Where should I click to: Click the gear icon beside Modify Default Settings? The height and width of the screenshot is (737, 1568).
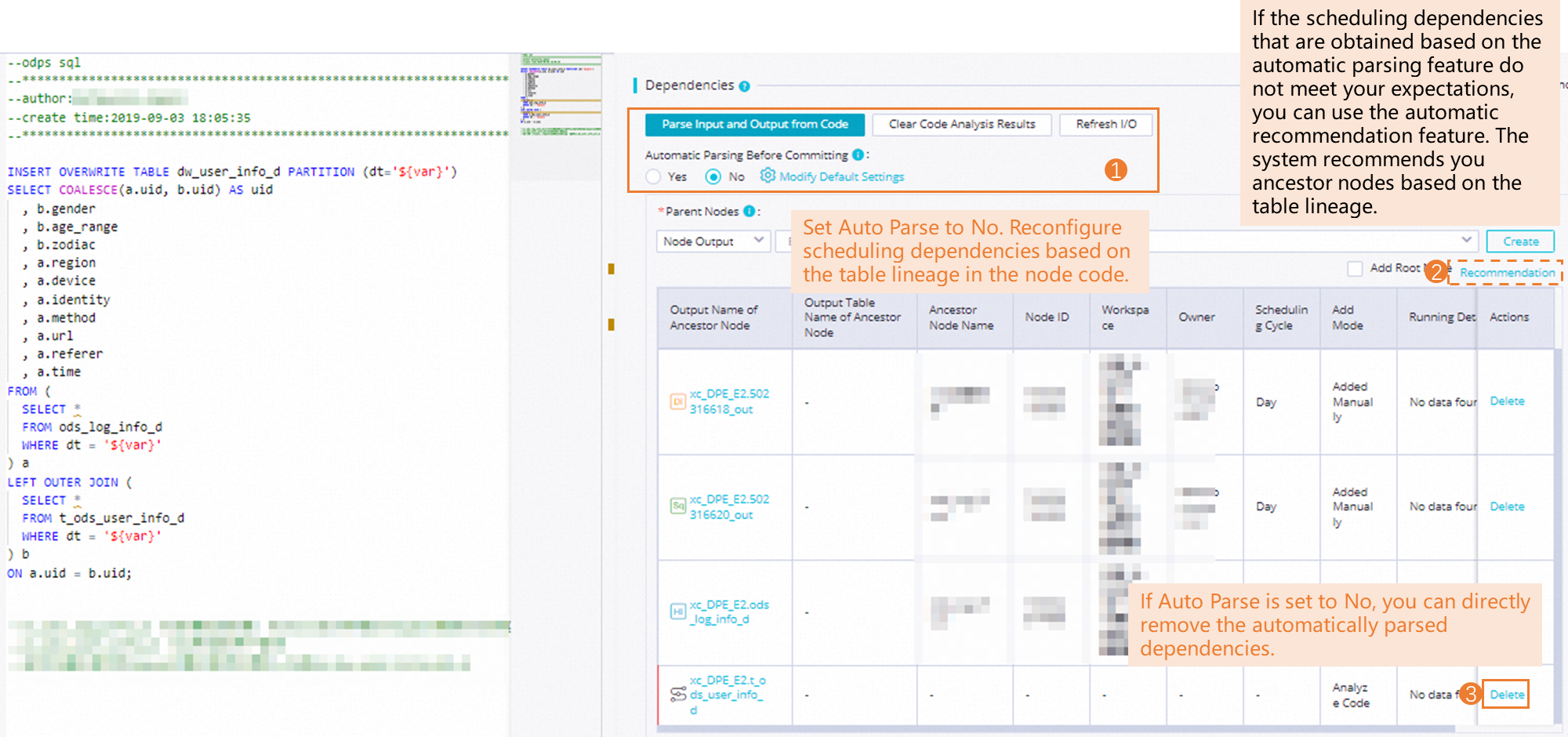tap(768, 176)
